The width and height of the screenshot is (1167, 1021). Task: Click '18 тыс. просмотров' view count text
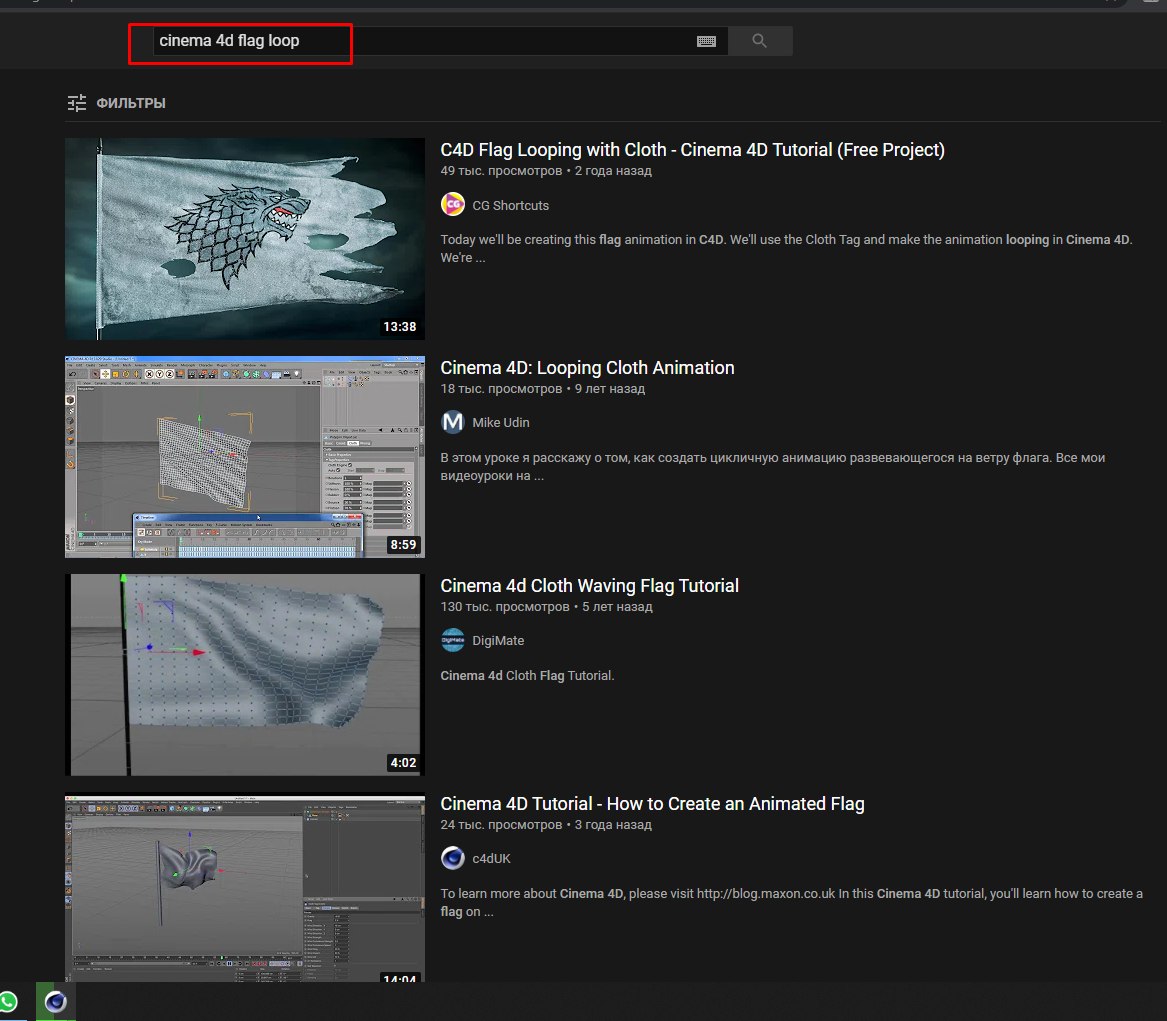501,388
